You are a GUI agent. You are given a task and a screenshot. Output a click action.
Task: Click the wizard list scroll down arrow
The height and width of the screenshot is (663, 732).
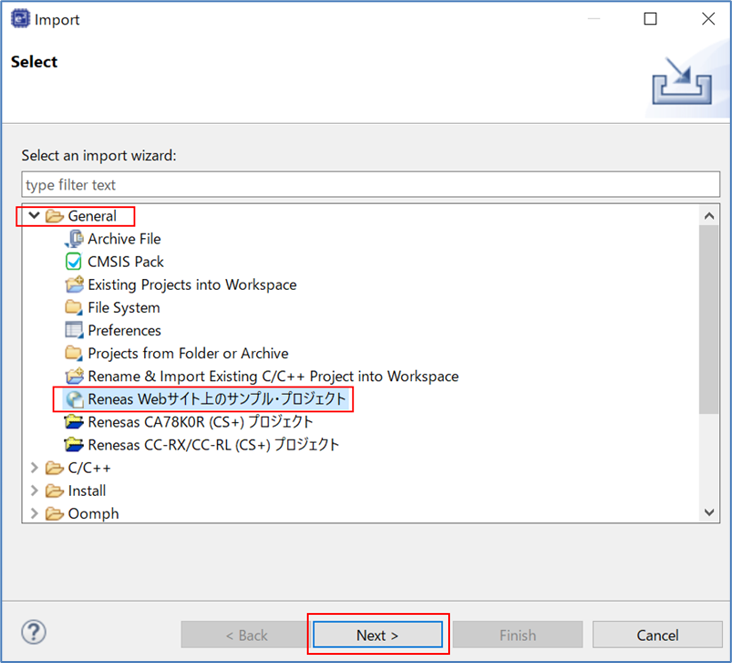point(709,512)
